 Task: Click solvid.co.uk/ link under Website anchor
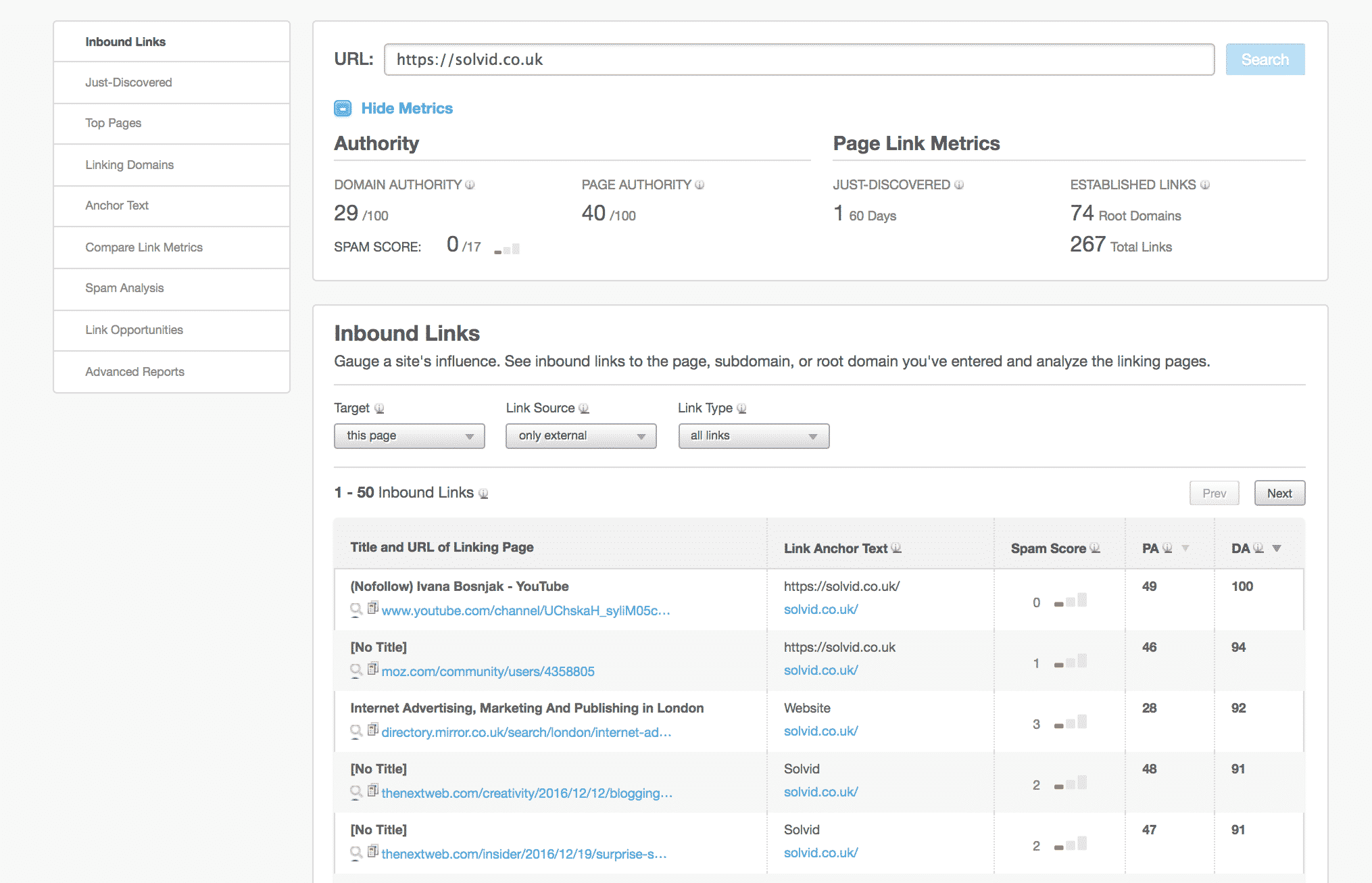pyautogui.click(x=820, y=731)
